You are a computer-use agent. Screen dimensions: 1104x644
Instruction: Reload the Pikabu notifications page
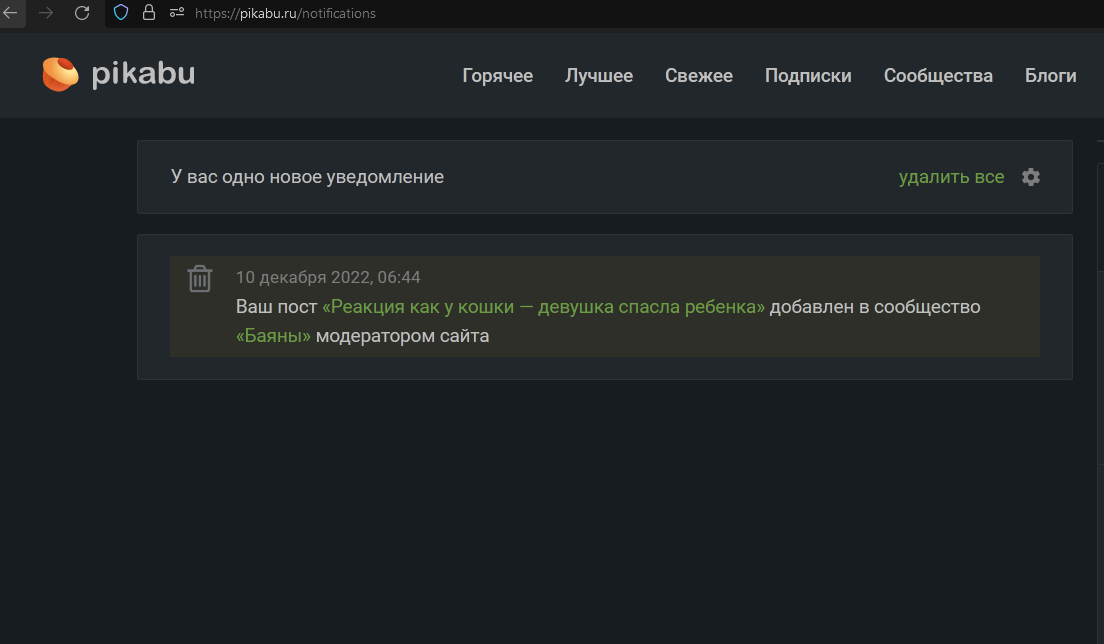click(x=82, y=13)
